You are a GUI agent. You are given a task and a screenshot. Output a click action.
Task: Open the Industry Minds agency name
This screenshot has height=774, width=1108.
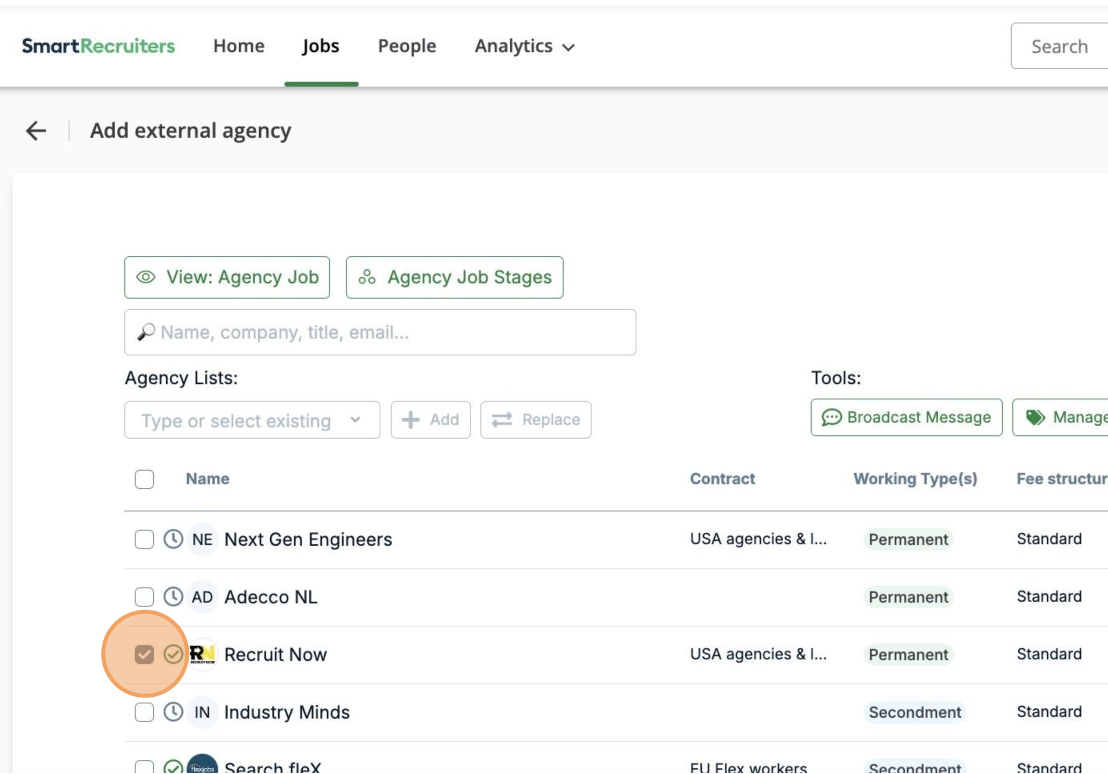(x=287, y=712)
